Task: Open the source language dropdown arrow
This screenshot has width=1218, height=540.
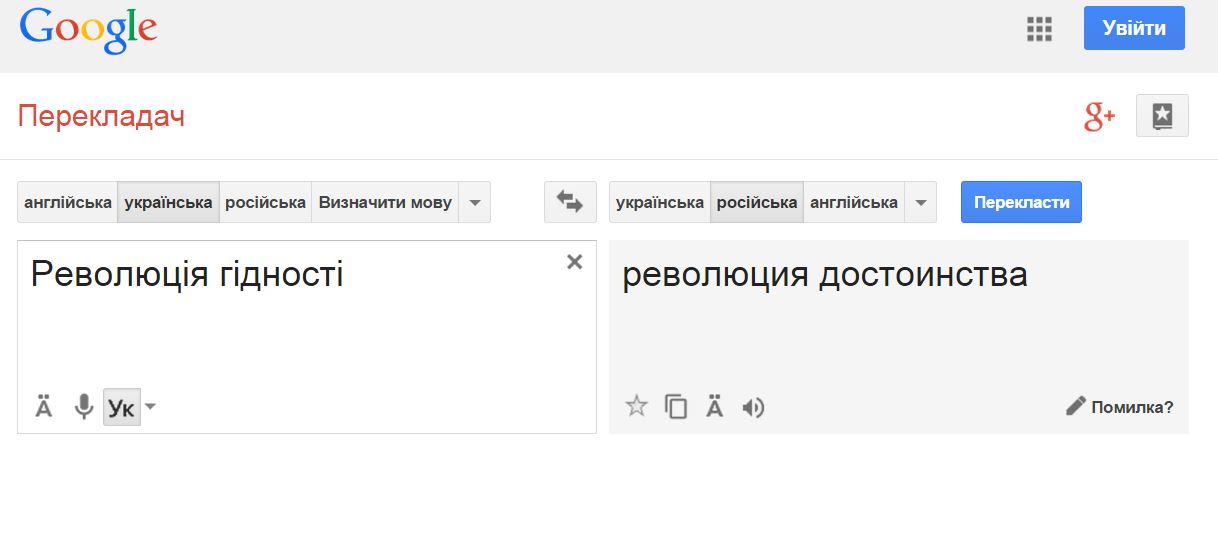Action: (475, 202)
